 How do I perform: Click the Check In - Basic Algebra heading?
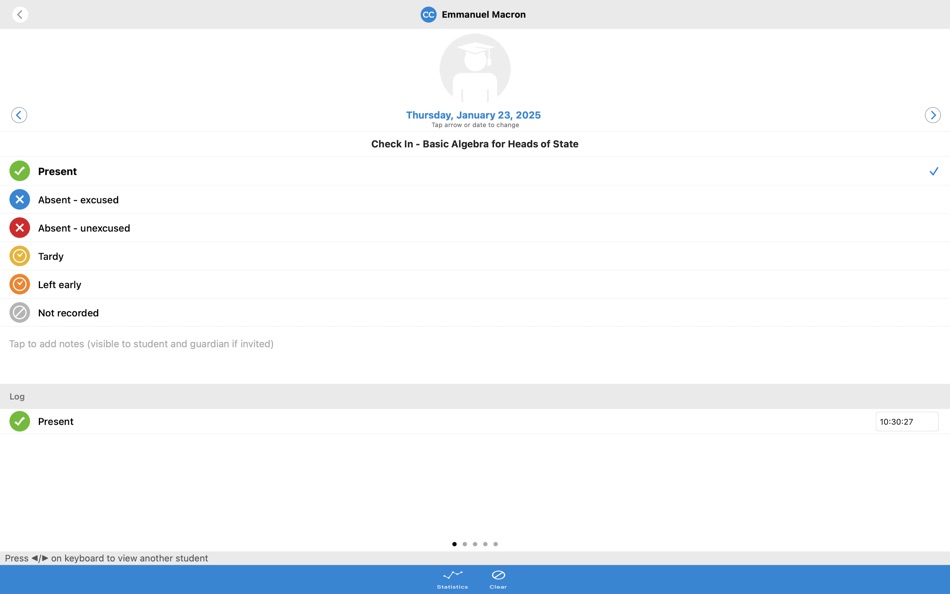(x=474, y=144)
